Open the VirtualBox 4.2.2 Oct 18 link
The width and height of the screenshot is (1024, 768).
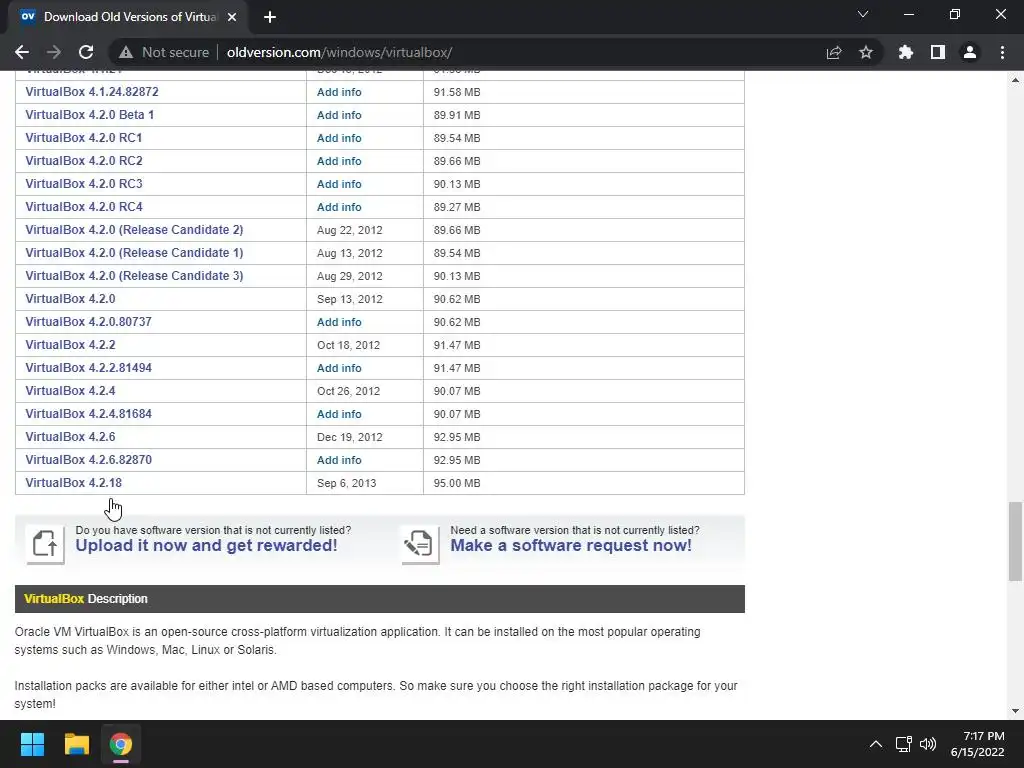(x=71, y=345)
